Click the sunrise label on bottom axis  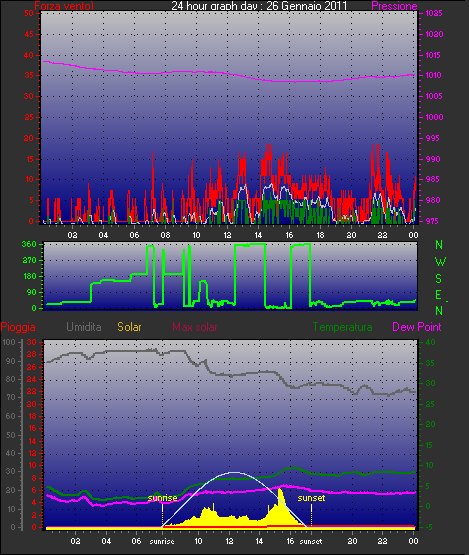point(162,542)
